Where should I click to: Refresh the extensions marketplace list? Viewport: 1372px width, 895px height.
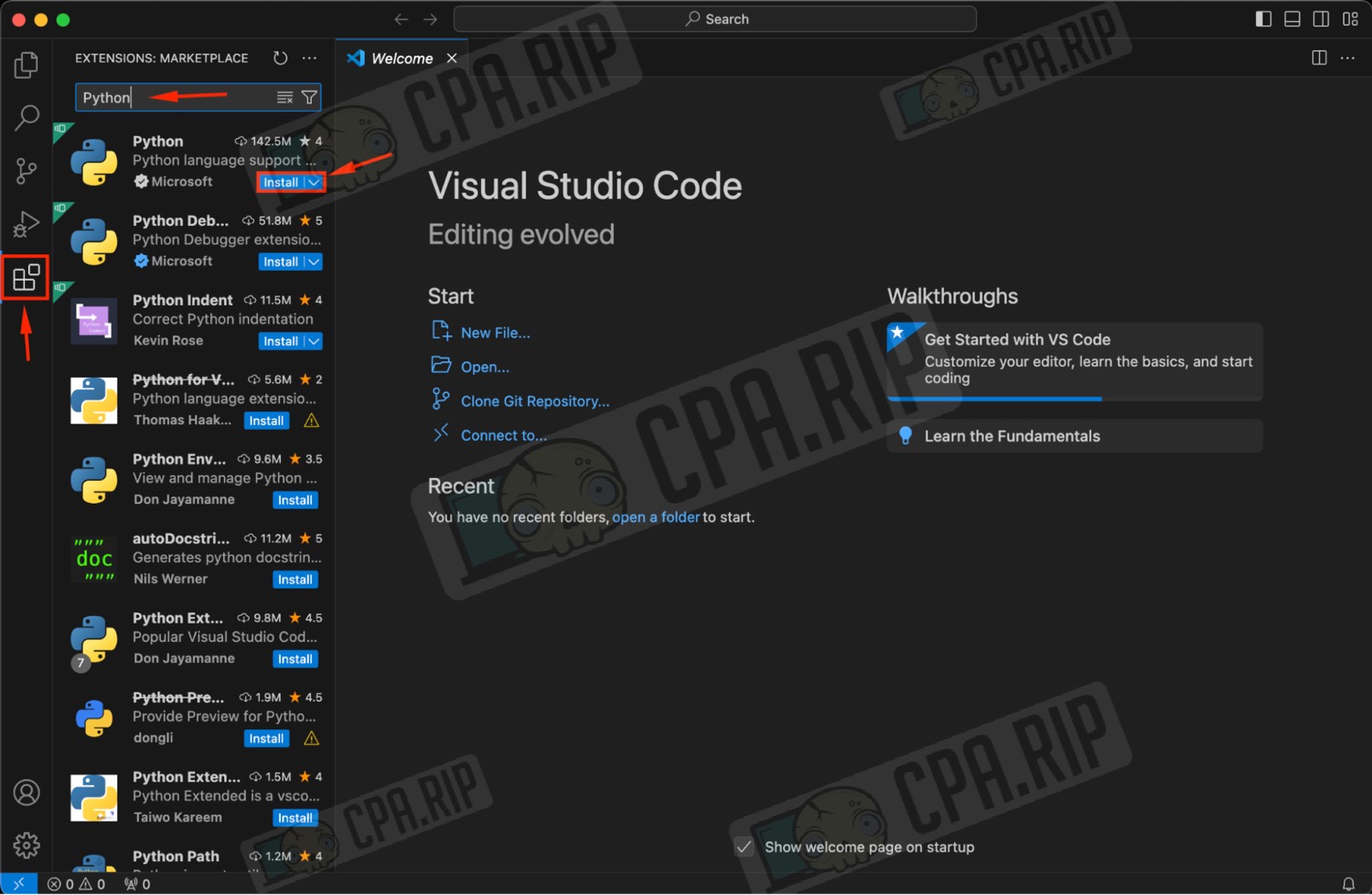click(281, 58)
